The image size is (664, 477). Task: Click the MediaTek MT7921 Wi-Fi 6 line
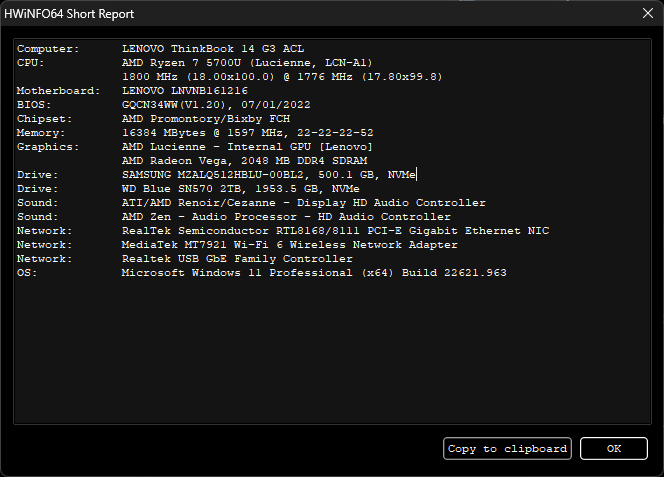(290, 244)
